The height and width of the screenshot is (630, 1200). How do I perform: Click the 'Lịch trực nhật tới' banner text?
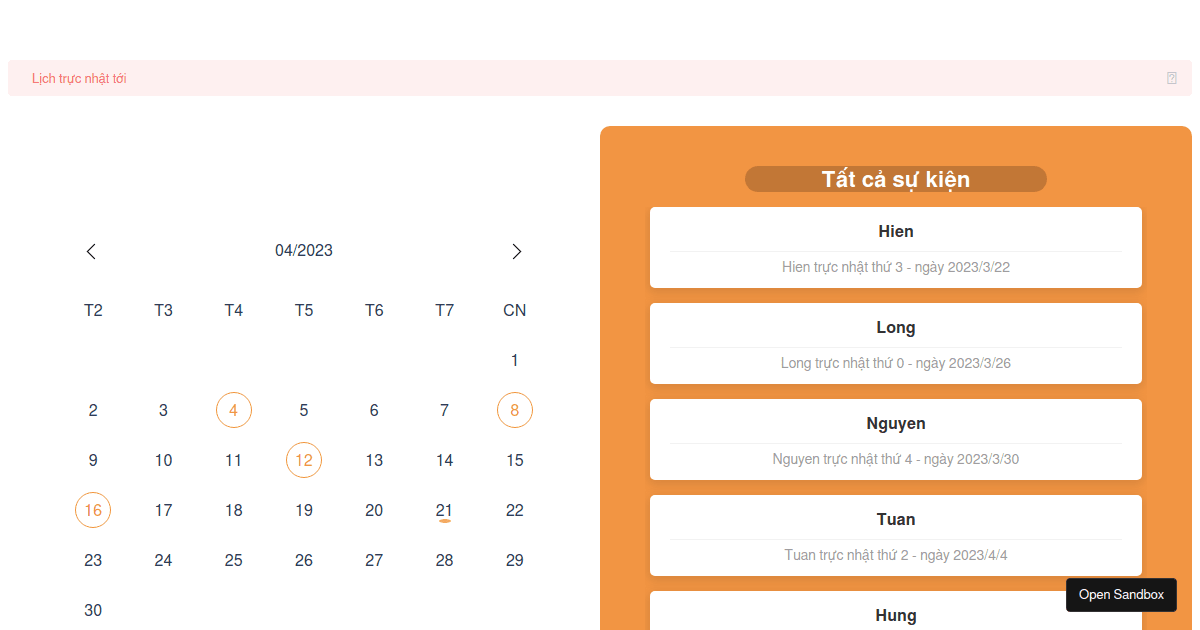pyautogui.click(x=78, y=77)
